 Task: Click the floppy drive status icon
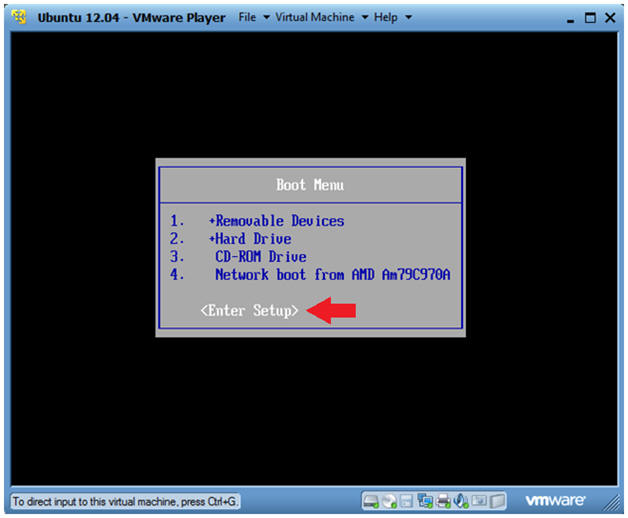406,501
